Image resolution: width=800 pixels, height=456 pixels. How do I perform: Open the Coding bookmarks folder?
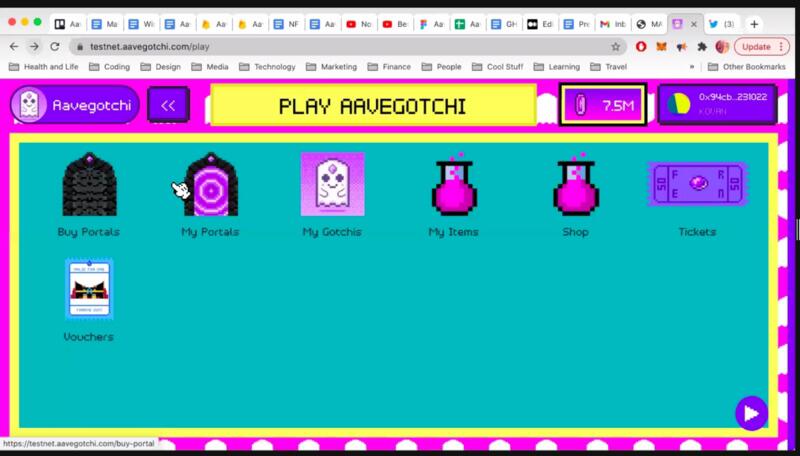pyautogui.click(x=110, y=67)
